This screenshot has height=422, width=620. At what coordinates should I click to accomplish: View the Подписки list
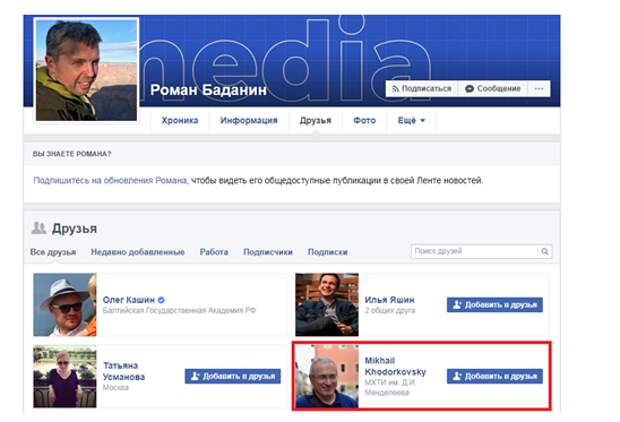click(x=328, y=252)
